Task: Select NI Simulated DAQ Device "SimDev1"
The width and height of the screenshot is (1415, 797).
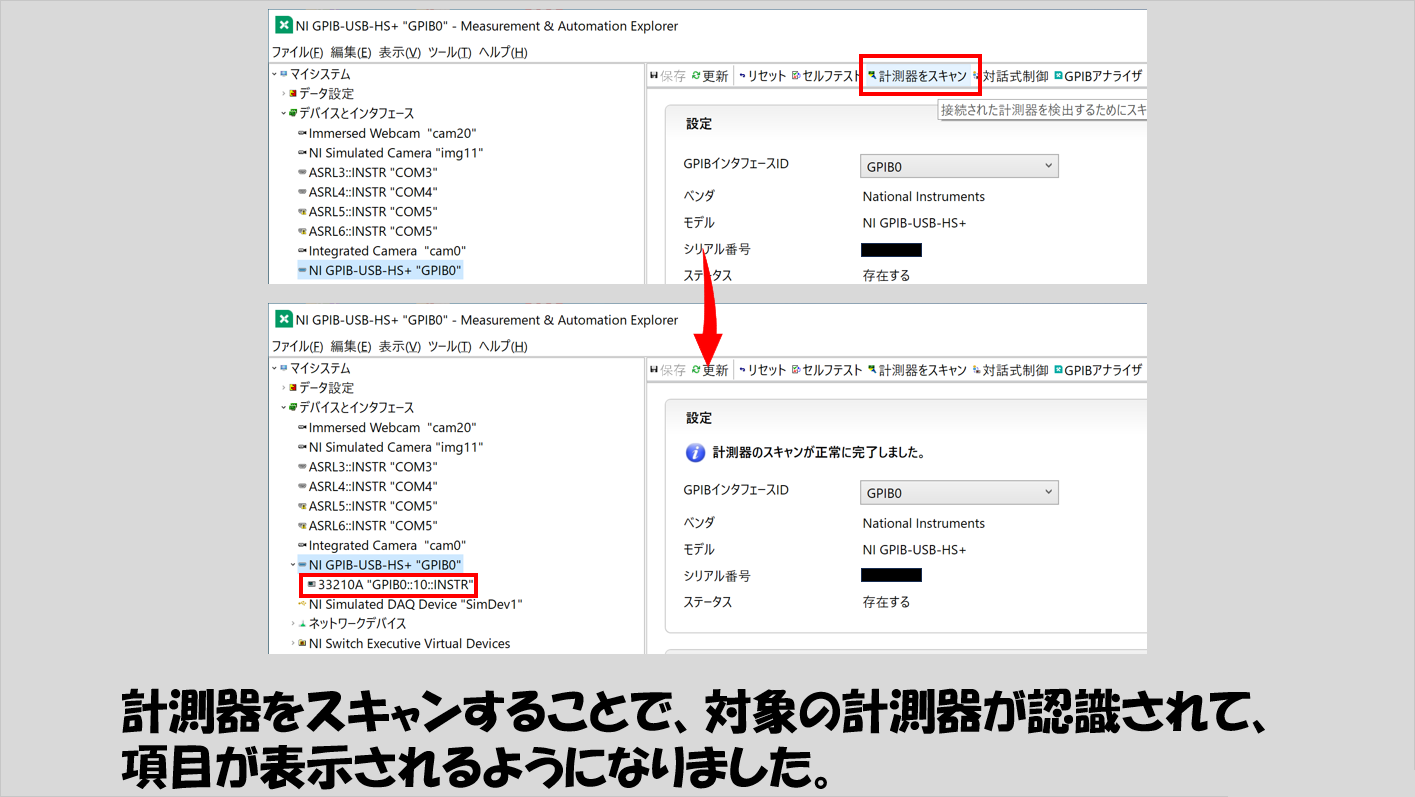Action: 415,604
